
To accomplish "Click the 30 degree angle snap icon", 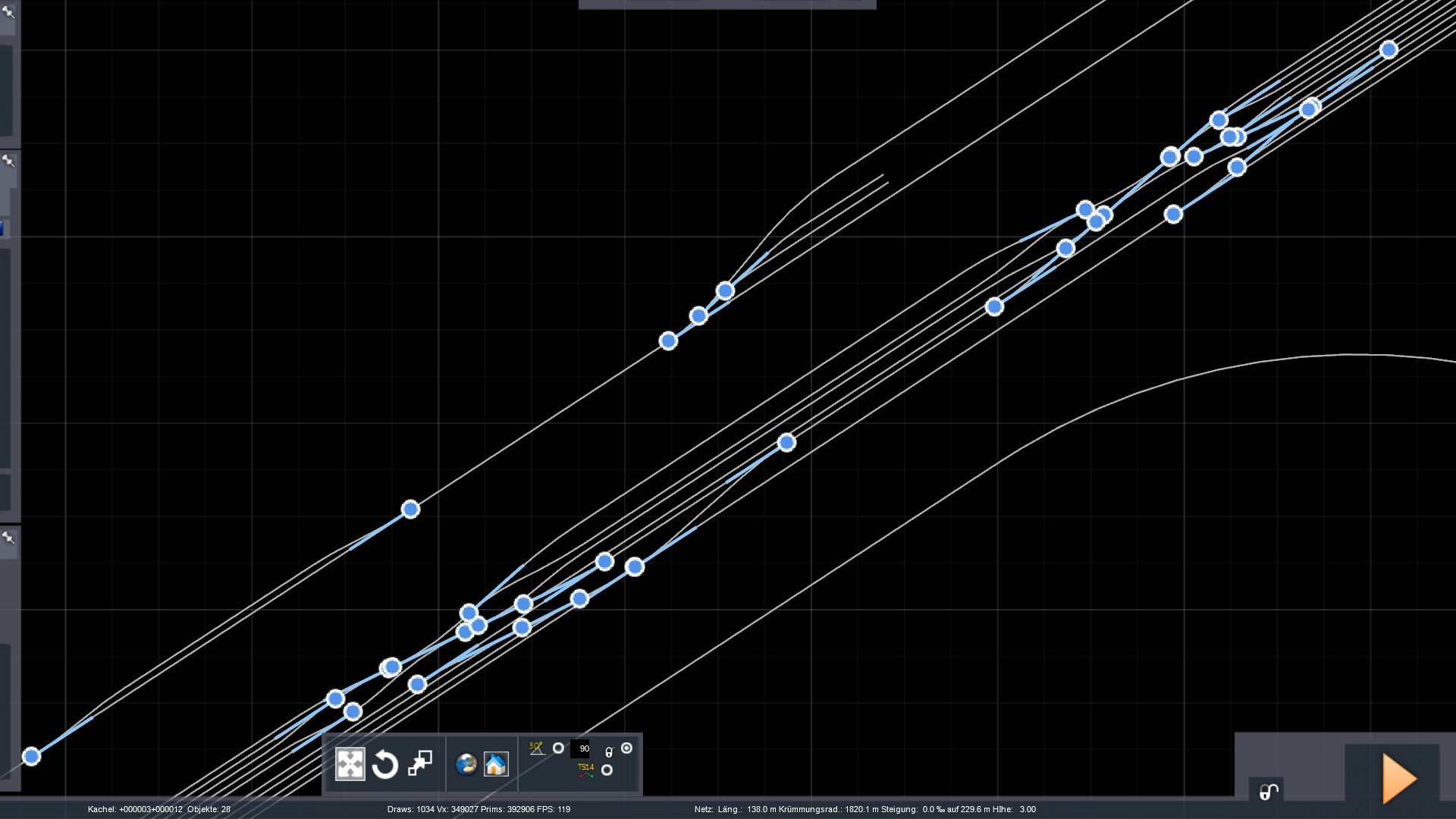I will pyautogui.click(x=537, y=748).
